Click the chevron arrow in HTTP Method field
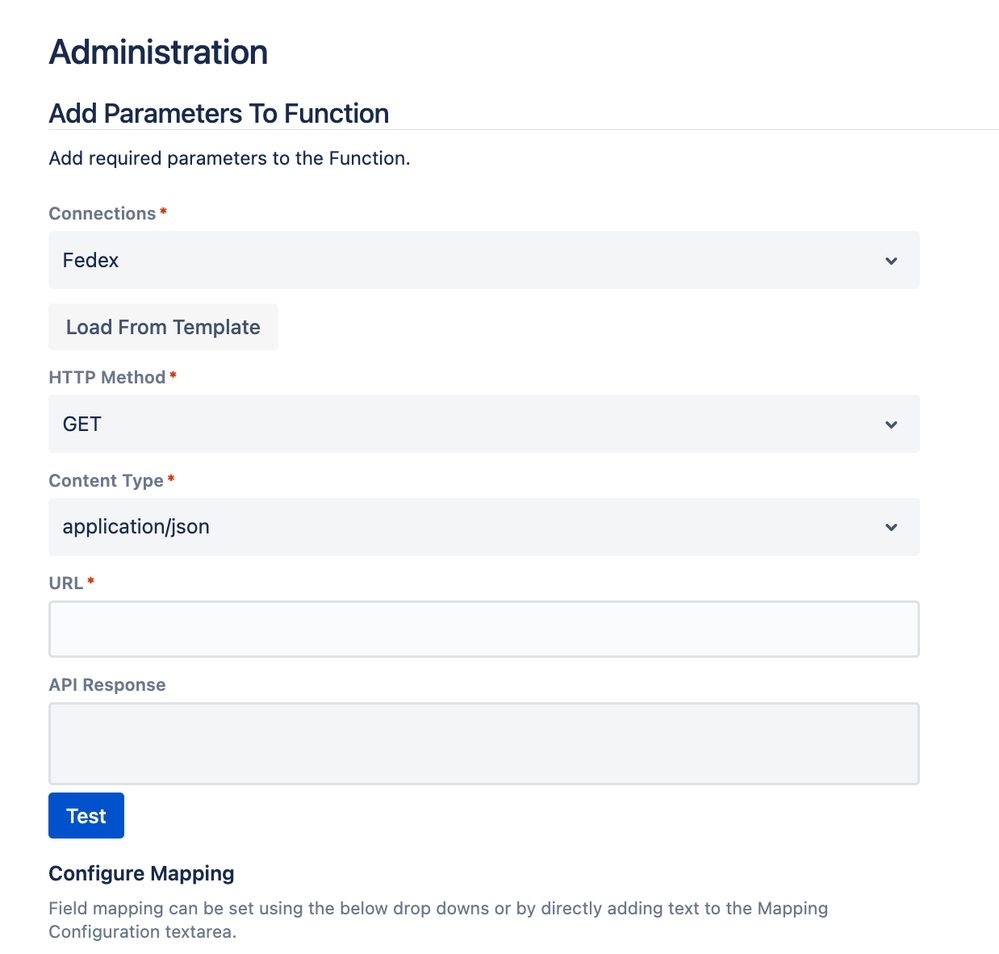999x954 pixels. click(891, 424)
